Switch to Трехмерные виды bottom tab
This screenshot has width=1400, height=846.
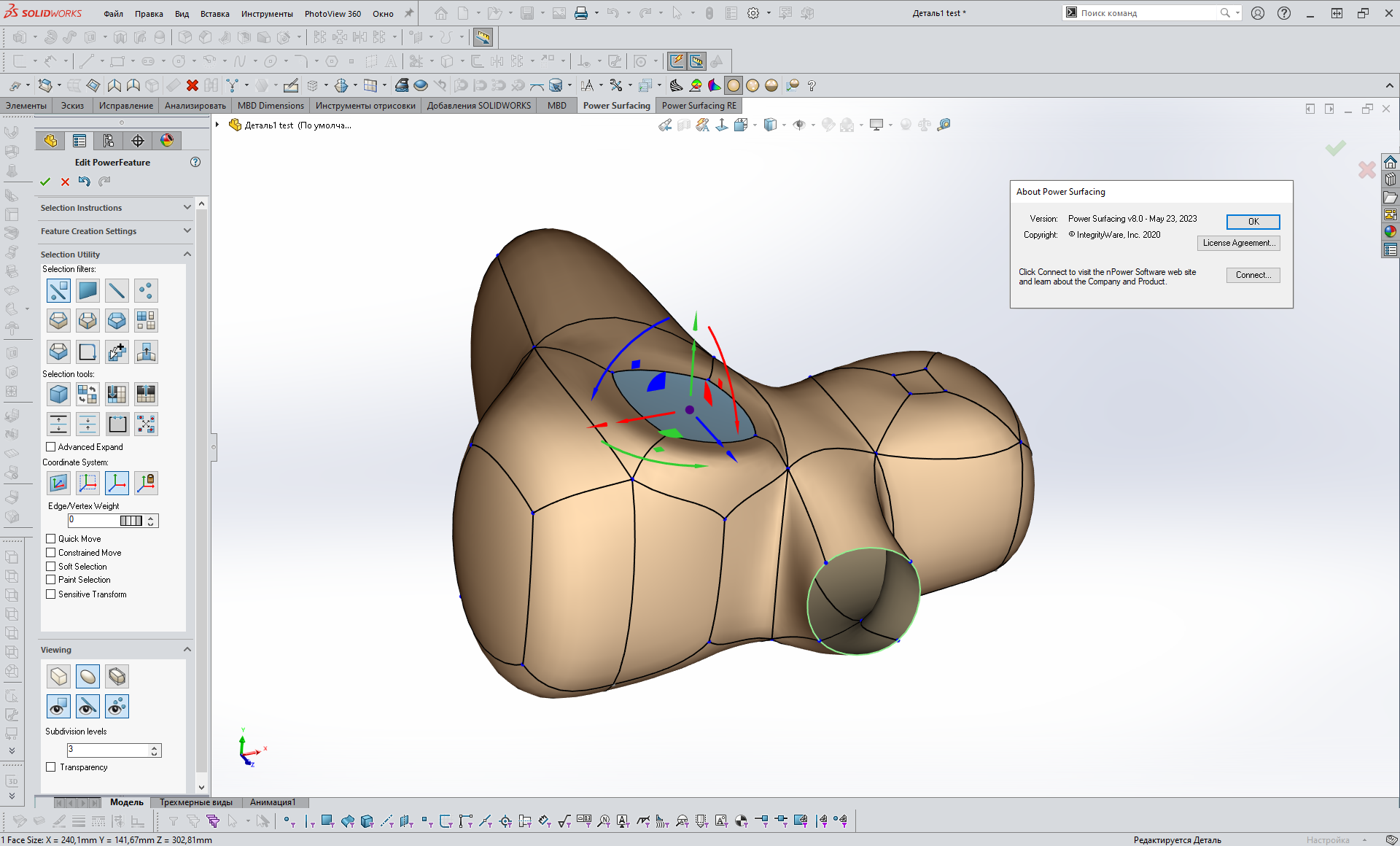[195, 802]
